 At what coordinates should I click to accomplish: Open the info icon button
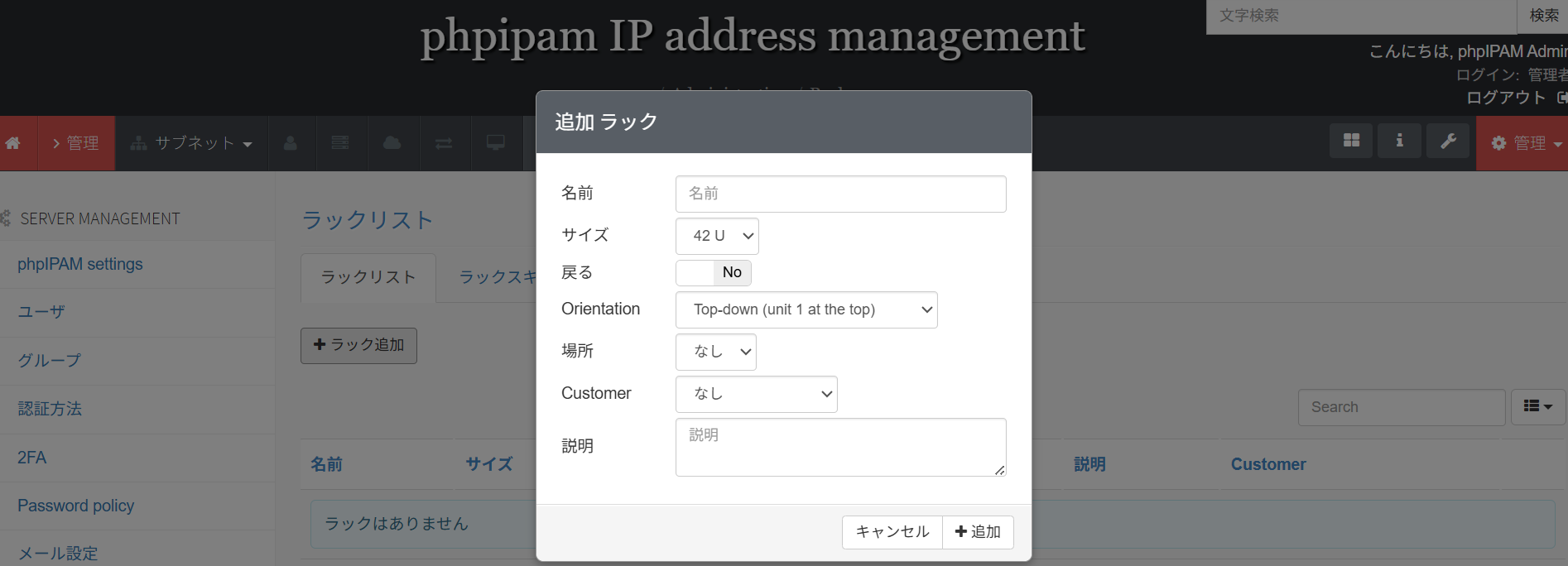click(x=1400, y=141)
